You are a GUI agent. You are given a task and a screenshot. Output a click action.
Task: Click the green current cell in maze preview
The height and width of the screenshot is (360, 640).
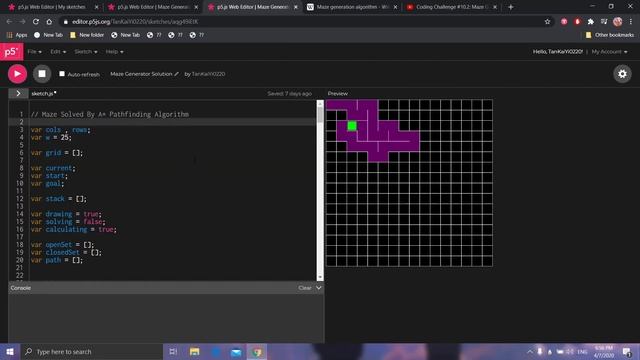pos(352,126)
